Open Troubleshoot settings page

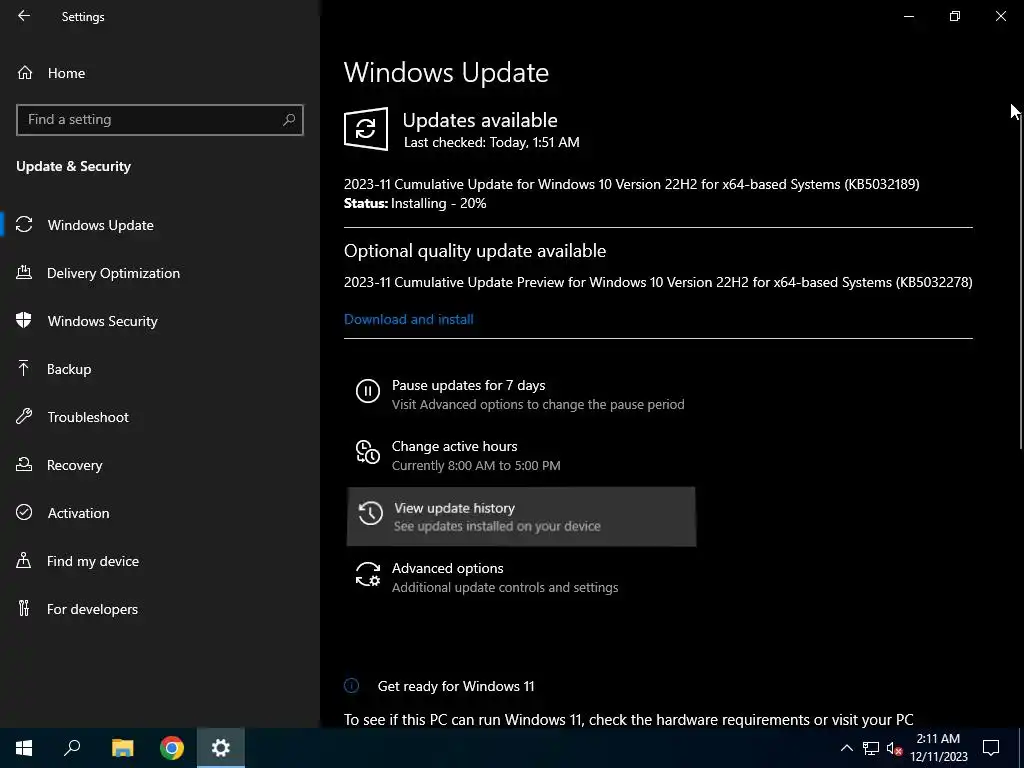(160, 417)
